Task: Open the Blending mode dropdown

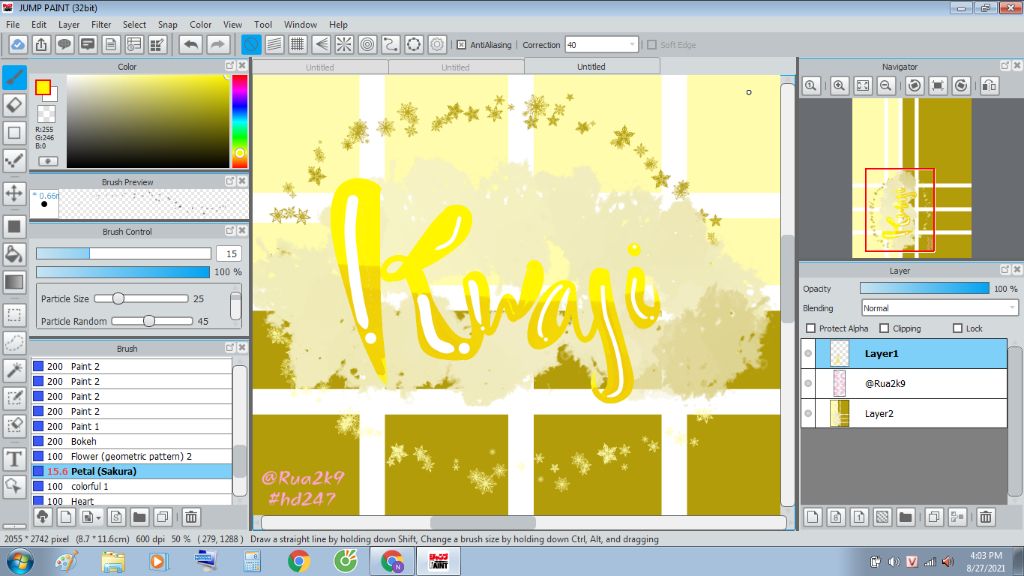Action: point(1012,308)
